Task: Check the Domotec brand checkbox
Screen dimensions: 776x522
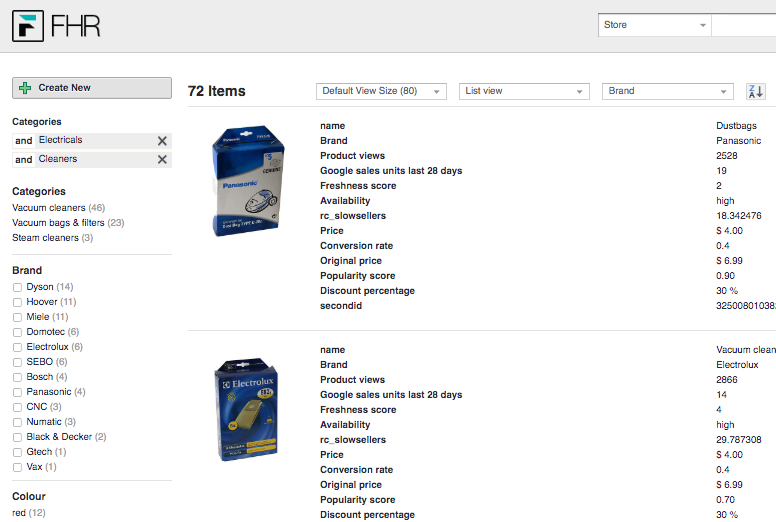Action: (17, 332)
